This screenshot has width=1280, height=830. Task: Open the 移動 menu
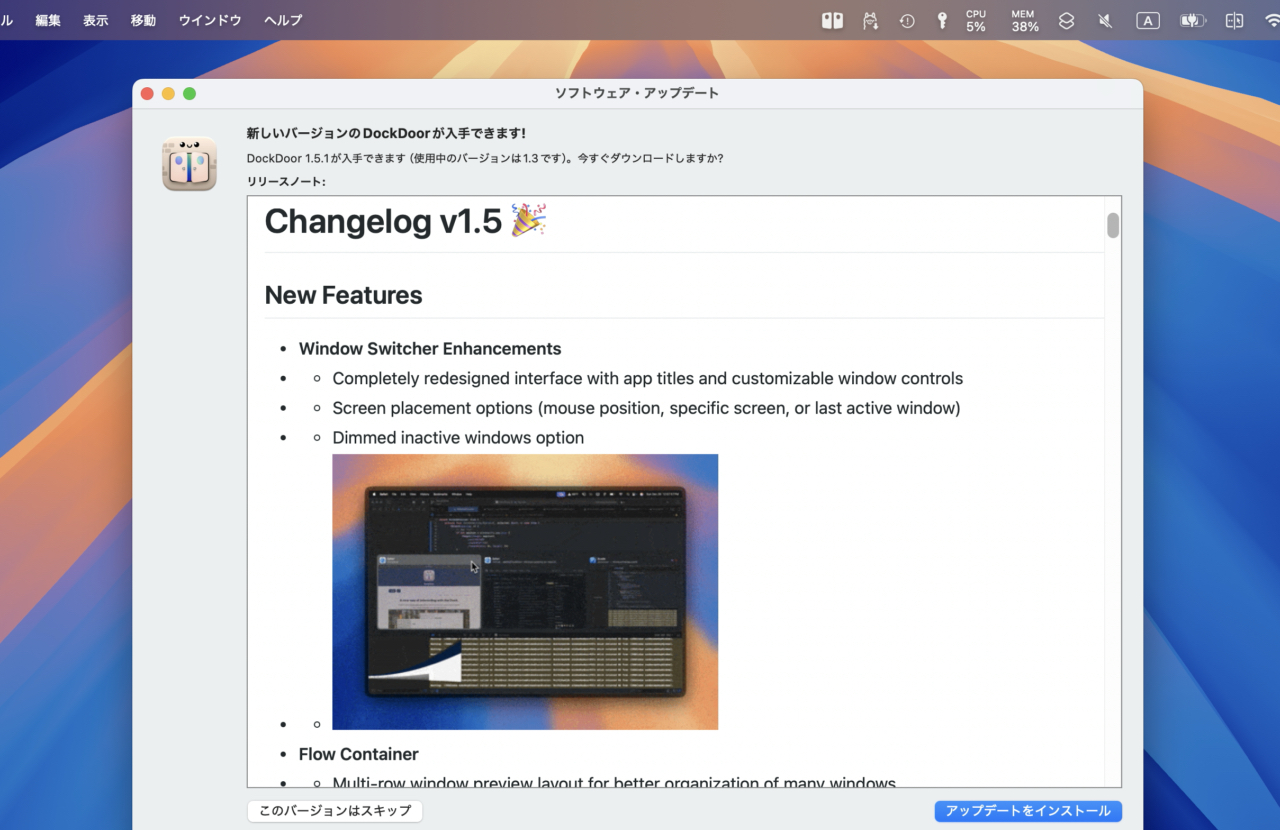pyautogui.click(x=143, y=20)
